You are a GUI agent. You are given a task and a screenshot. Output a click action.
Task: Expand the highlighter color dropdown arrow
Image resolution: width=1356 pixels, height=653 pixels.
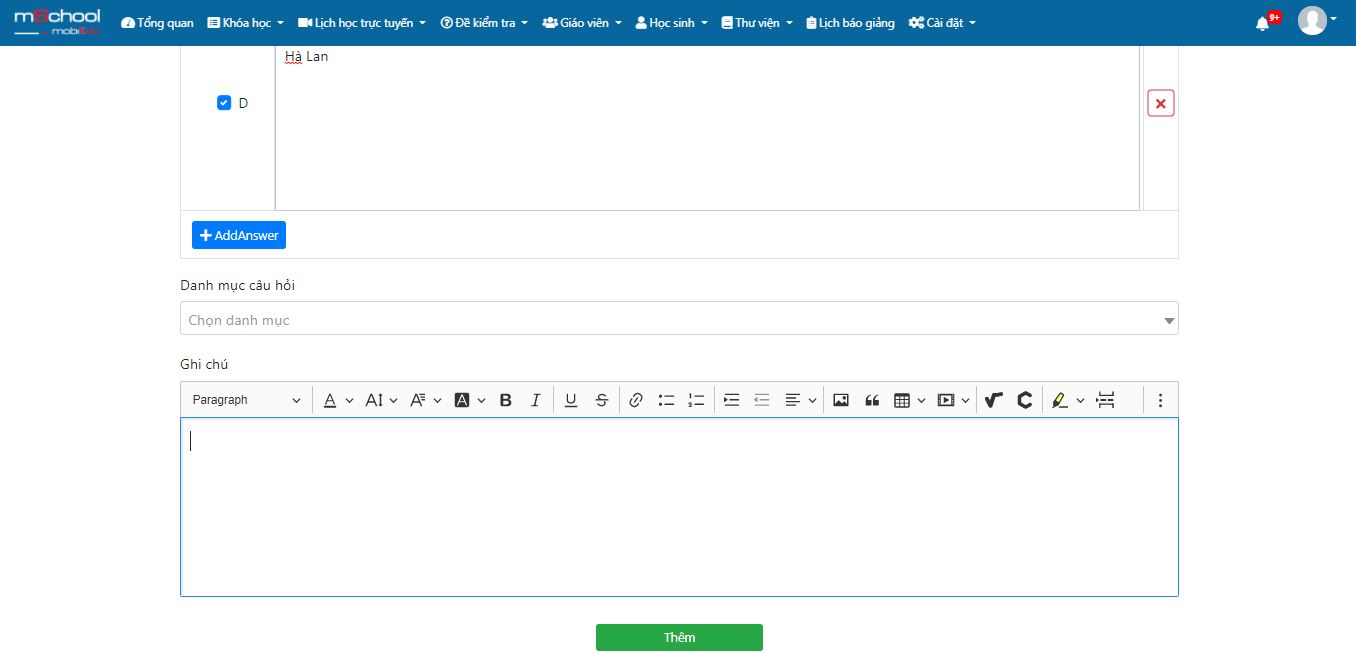(1080, 400)
